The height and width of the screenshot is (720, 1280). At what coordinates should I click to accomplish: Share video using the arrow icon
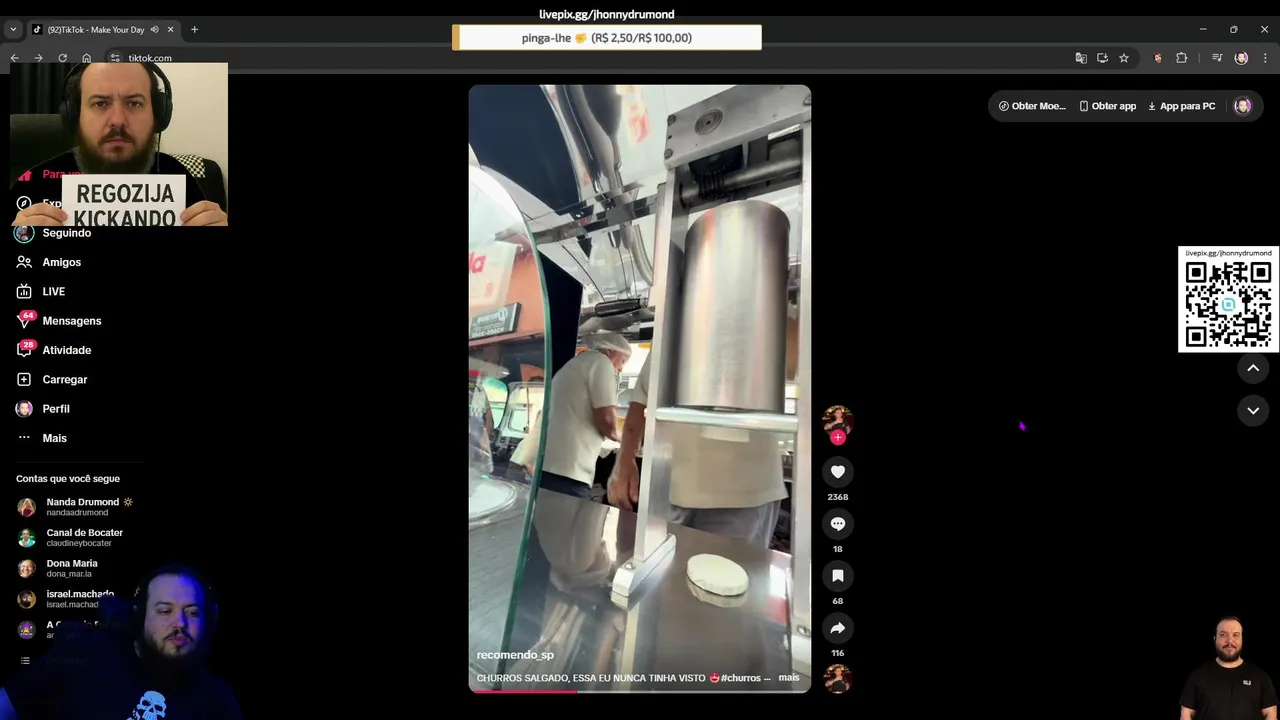[x=838, y=628]
